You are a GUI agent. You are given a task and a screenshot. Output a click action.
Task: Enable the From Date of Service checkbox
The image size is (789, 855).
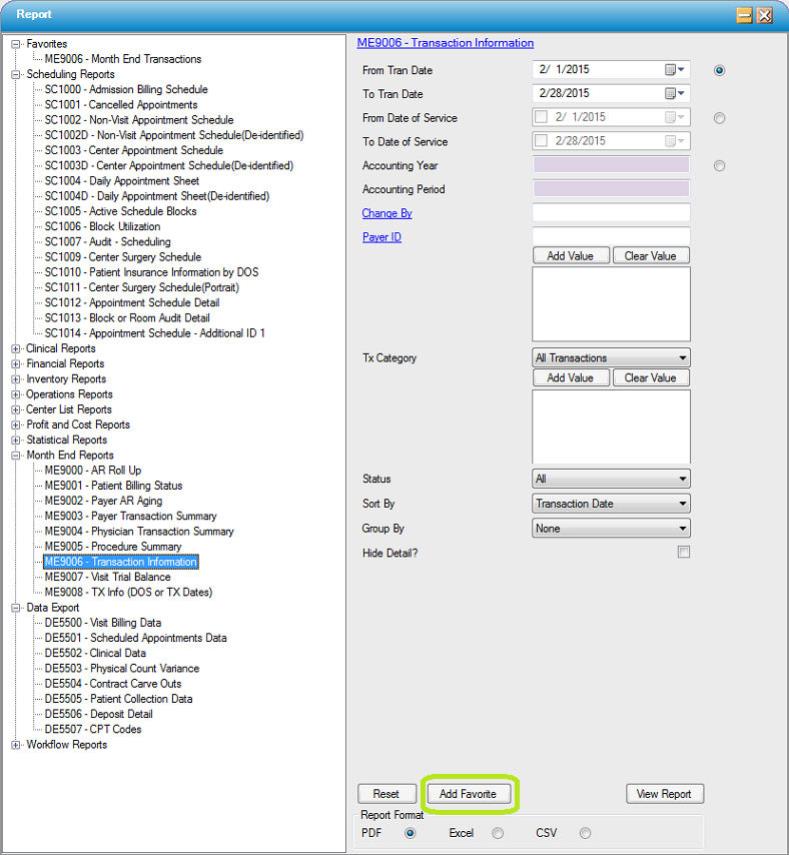pos(543,118)
